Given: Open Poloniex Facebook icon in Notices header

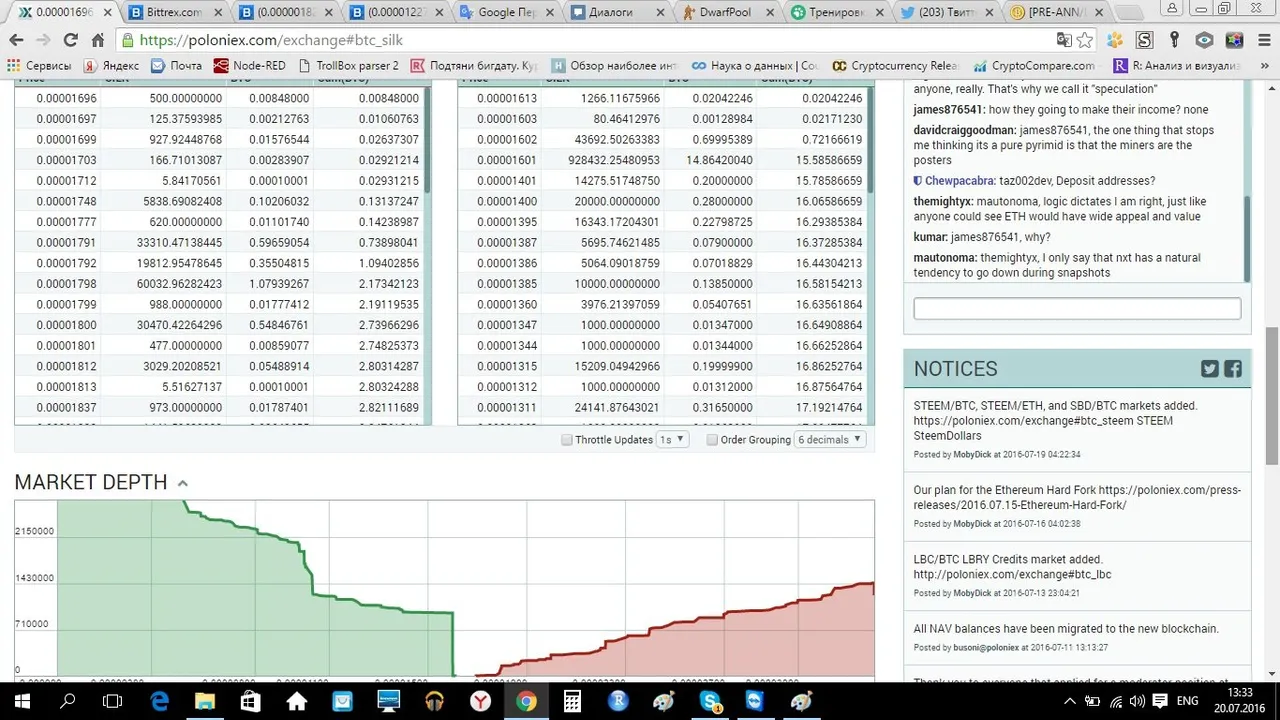Looking at the screenshot, I should (1233, 369).
